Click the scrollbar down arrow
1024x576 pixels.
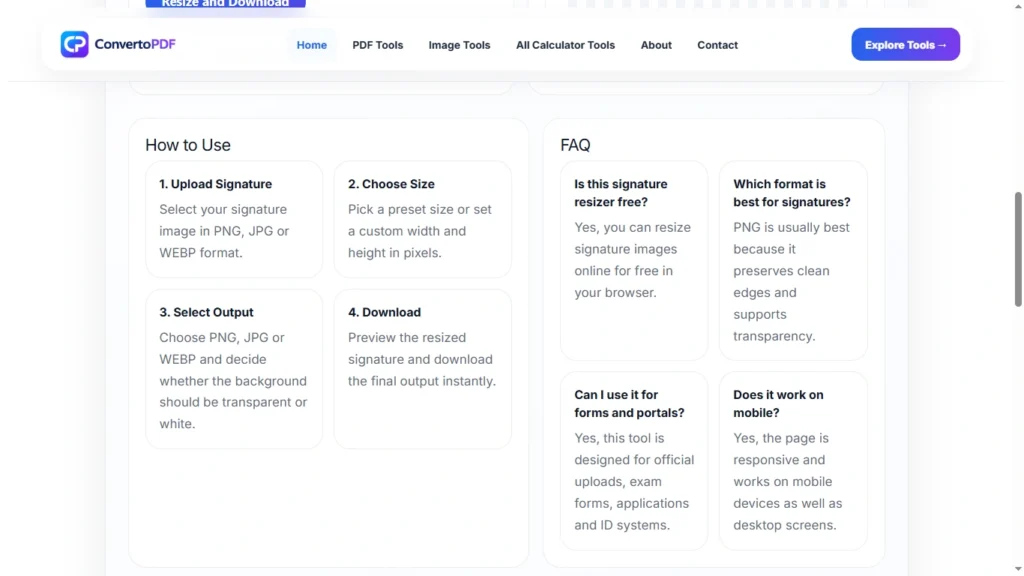click(x=1017, y=569)
